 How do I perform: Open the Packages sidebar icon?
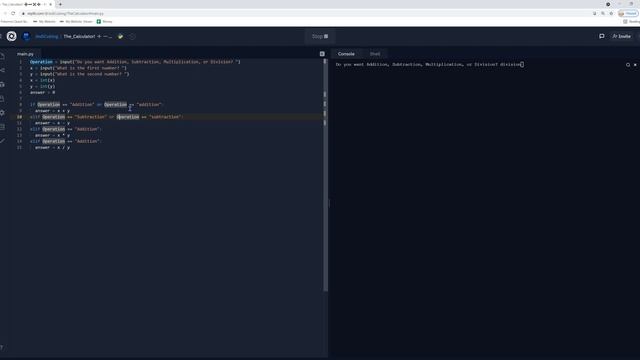pyautogui.click(x=2, y=84)
